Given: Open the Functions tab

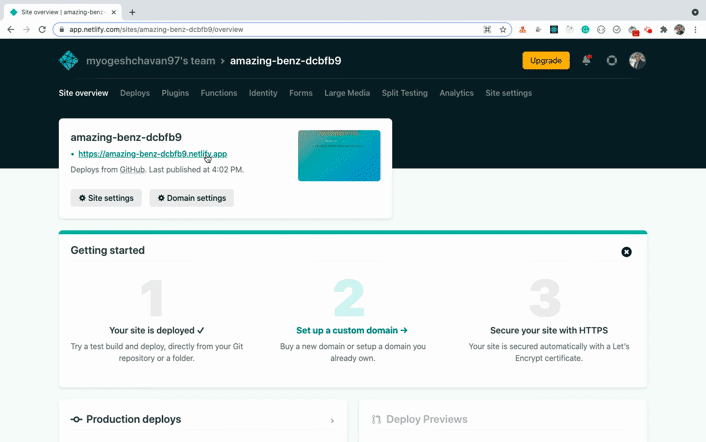Looking at the screenshot, I should pyautogui.click(x=219, y=93).
